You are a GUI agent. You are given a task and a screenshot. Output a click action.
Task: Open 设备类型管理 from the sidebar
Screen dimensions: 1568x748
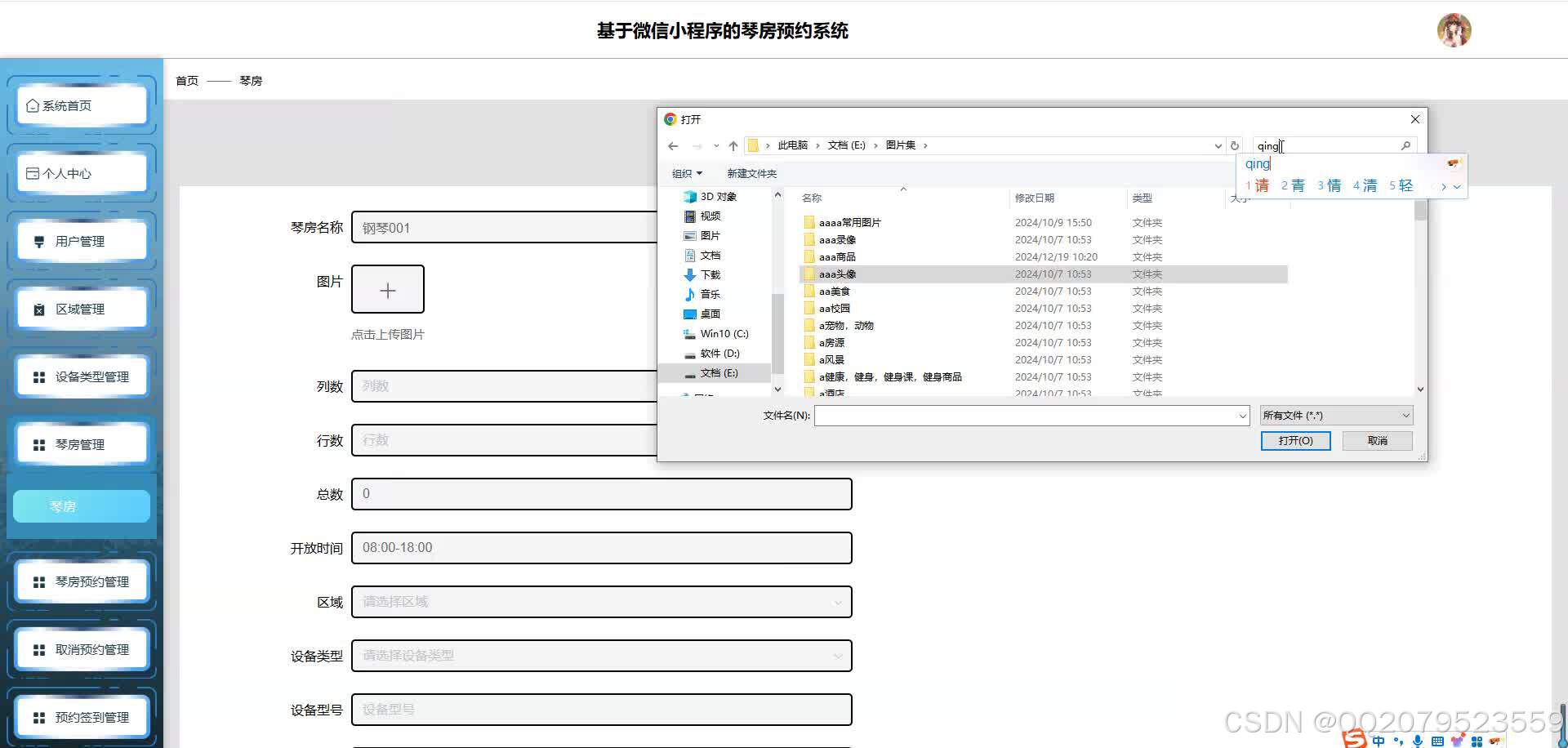pyautogui.click(x=38, y=376)
